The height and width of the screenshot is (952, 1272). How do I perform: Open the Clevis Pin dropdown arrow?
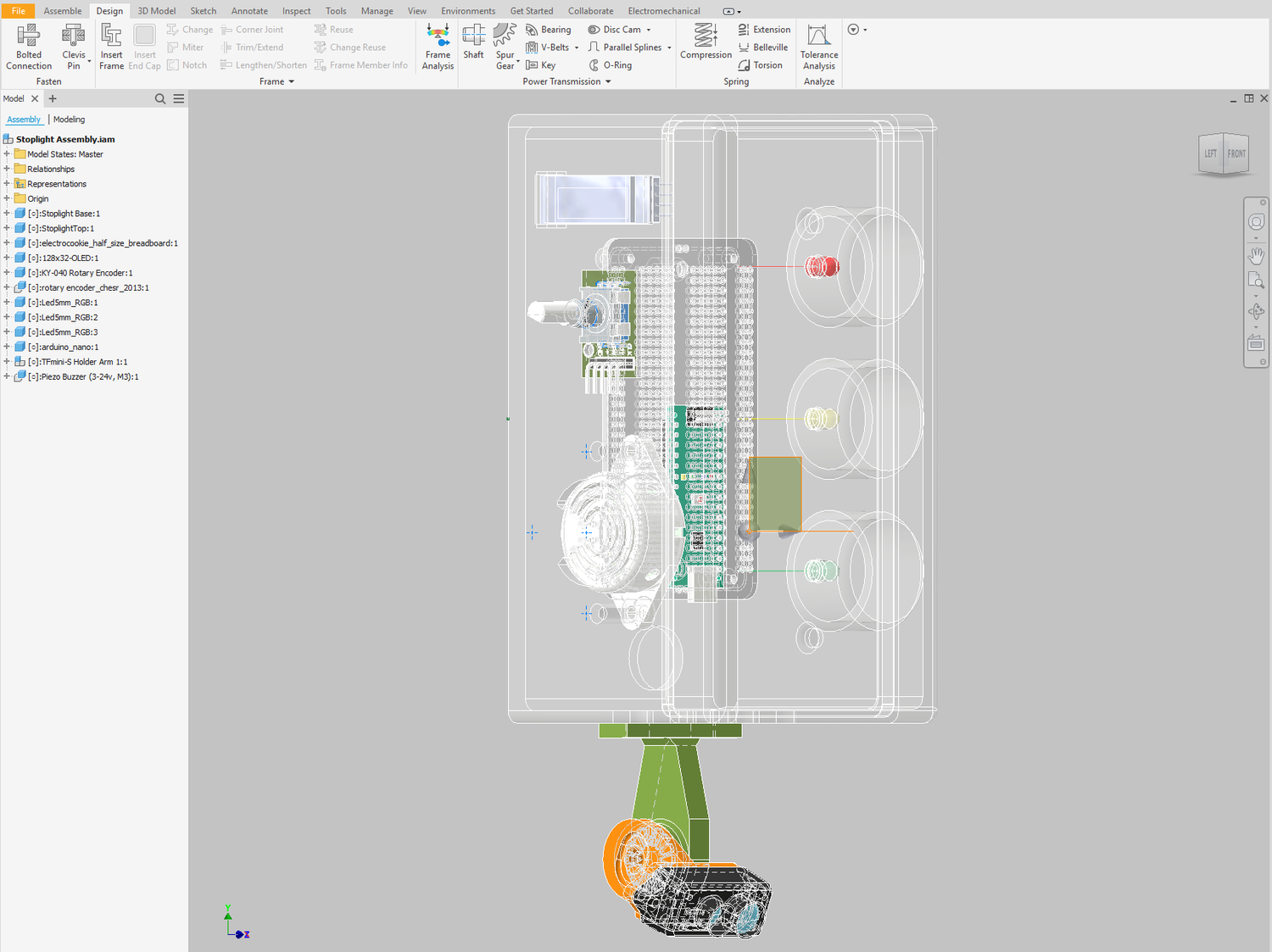coord(89,61)
